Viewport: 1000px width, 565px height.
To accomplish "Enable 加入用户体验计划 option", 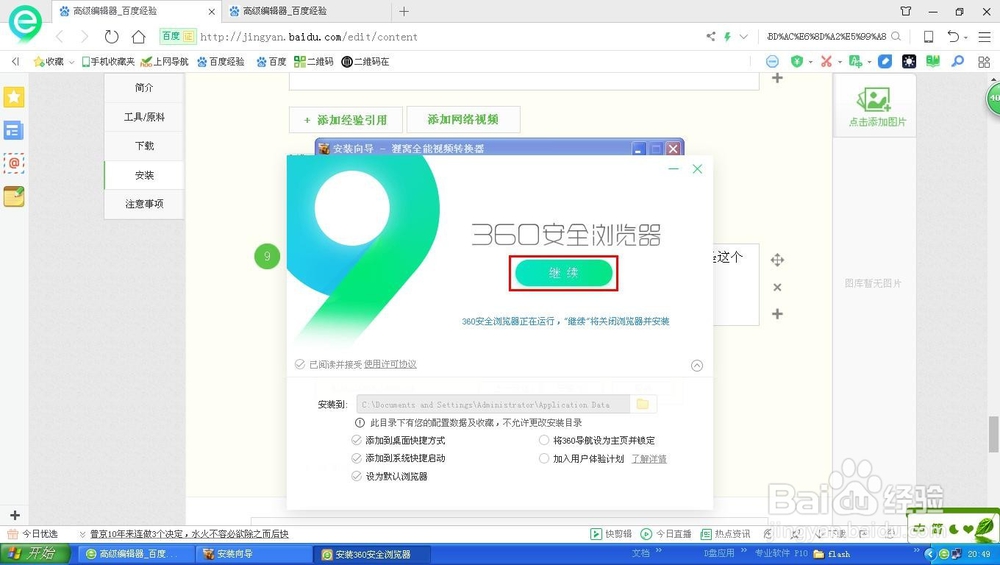I will 544,458.
